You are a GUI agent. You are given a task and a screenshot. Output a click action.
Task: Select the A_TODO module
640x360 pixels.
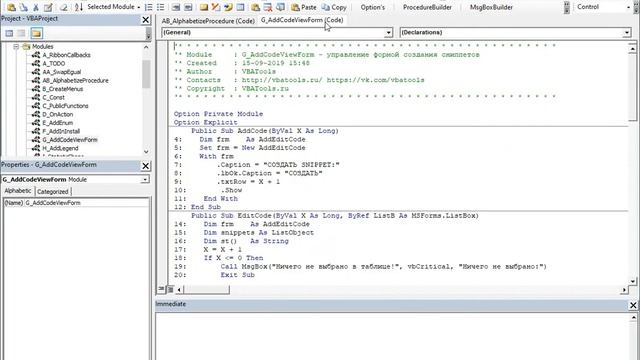(53, 63)
